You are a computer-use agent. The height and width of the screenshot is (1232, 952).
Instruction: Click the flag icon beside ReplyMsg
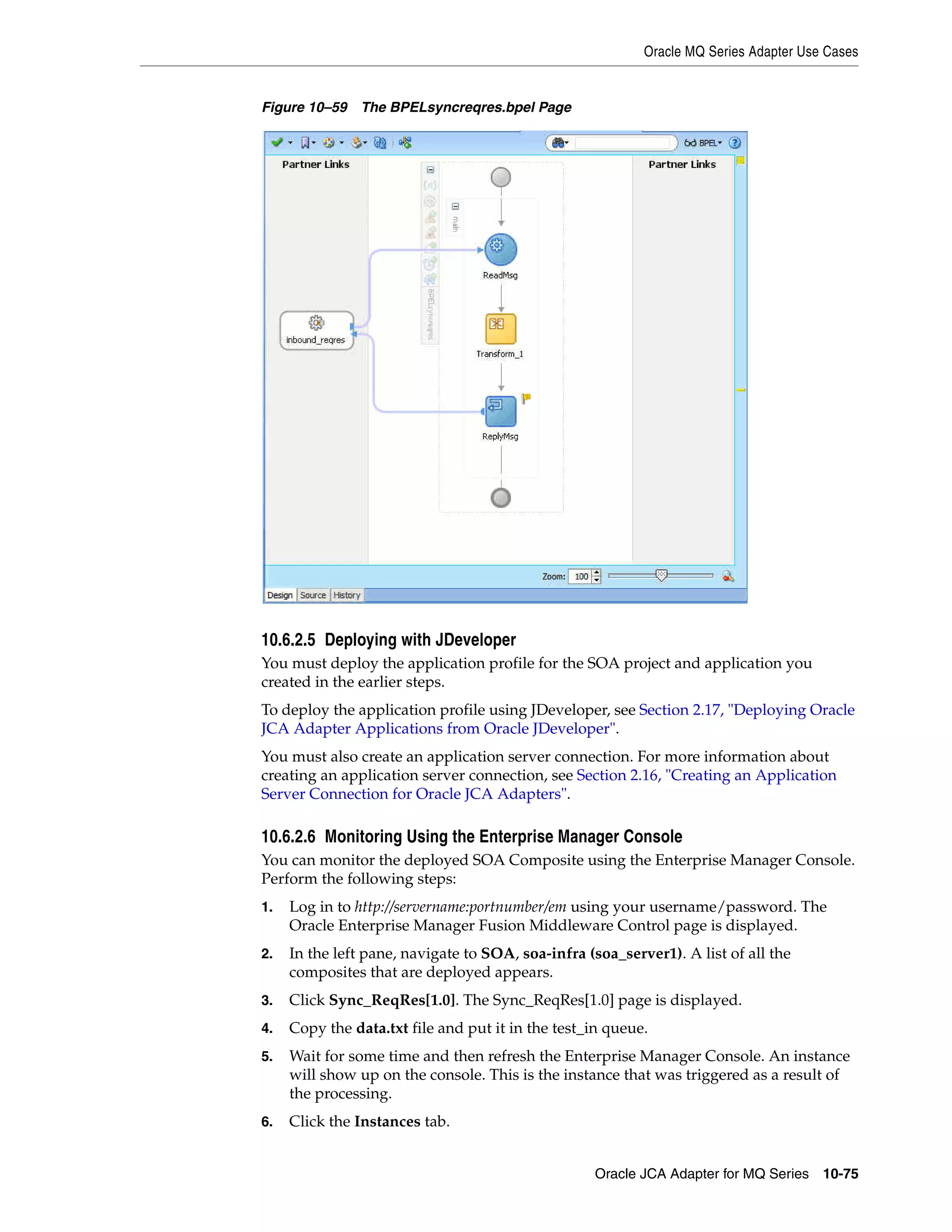(526, 398)
